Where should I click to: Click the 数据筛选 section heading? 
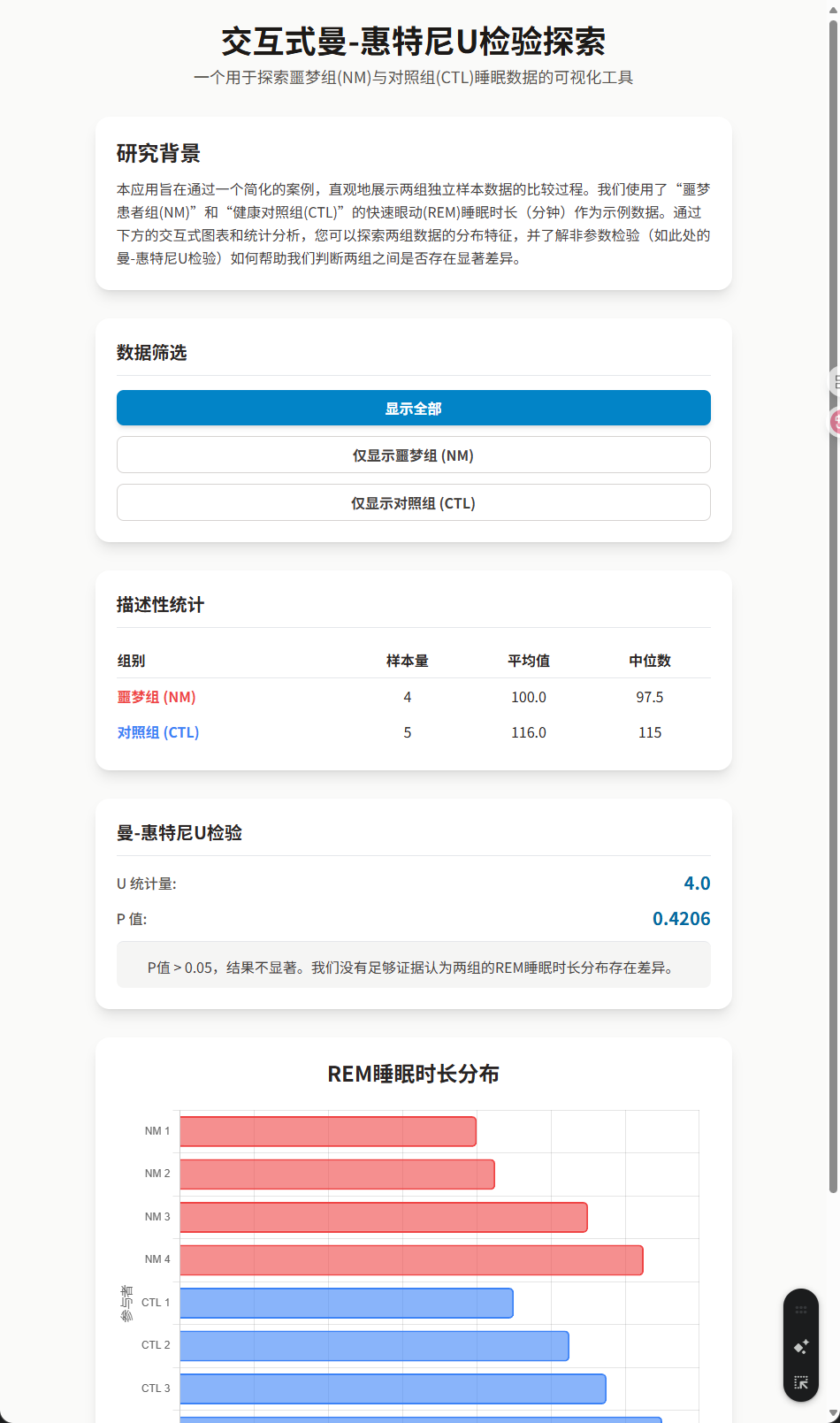[x=151, y=352]
